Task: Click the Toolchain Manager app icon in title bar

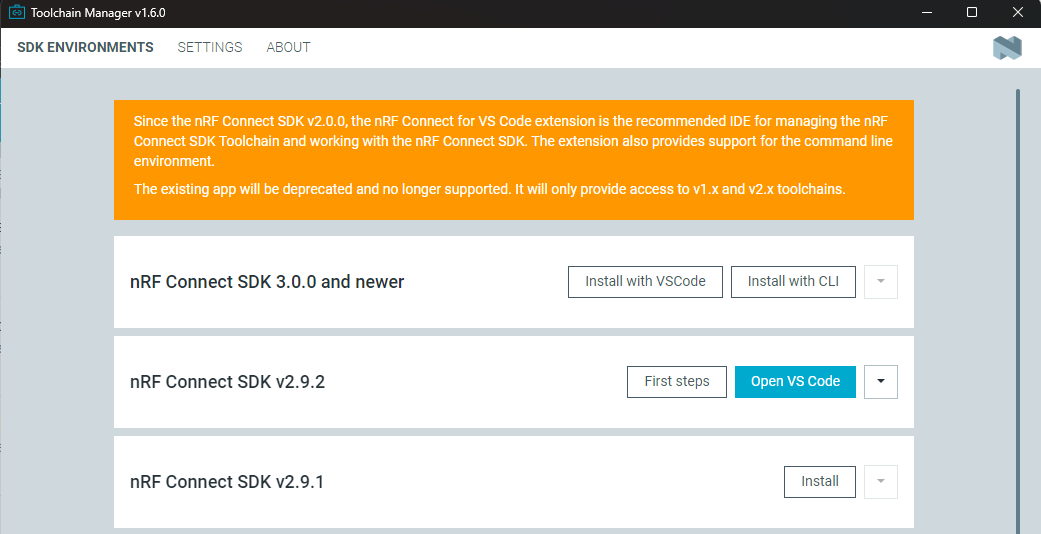Action: point(17,13)
